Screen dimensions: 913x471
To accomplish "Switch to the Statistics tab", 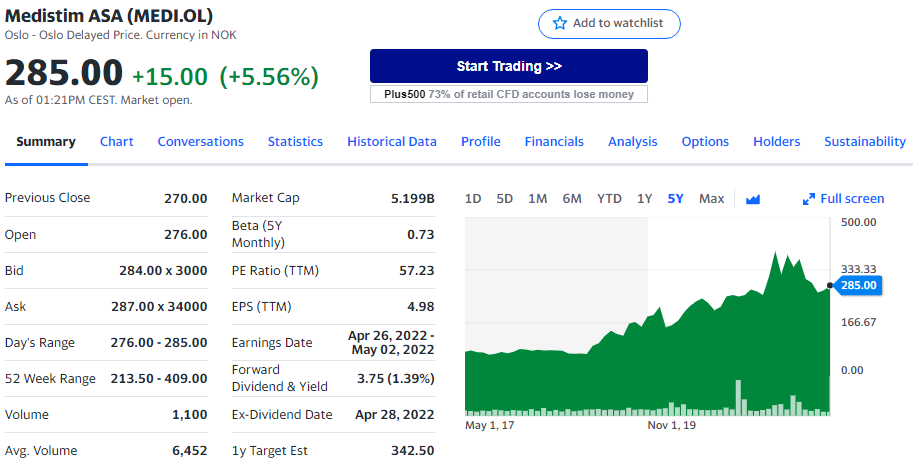I will point(295,141).
